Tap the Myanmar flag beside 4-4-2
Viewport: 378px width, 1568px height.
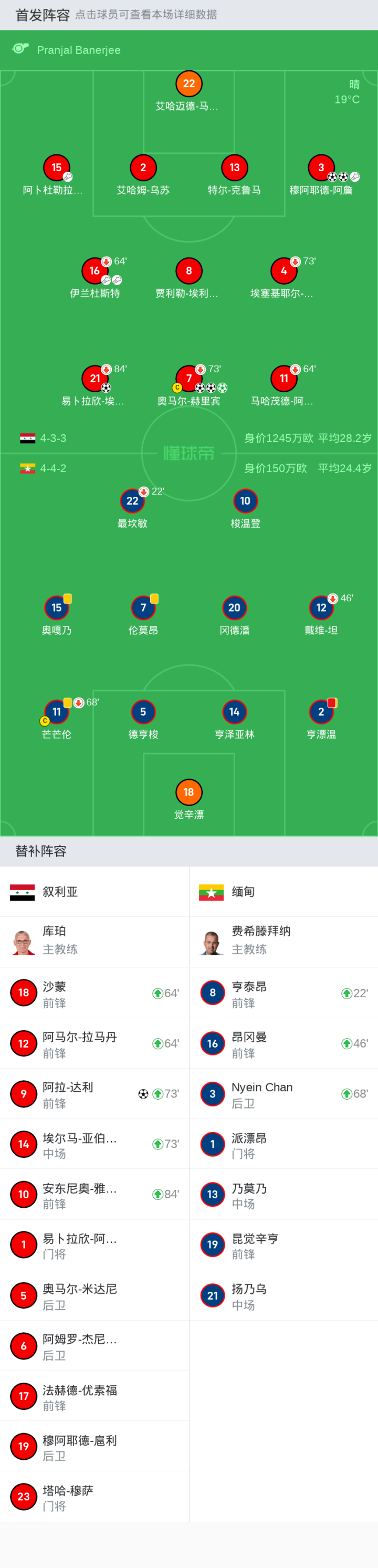point(27,469)
